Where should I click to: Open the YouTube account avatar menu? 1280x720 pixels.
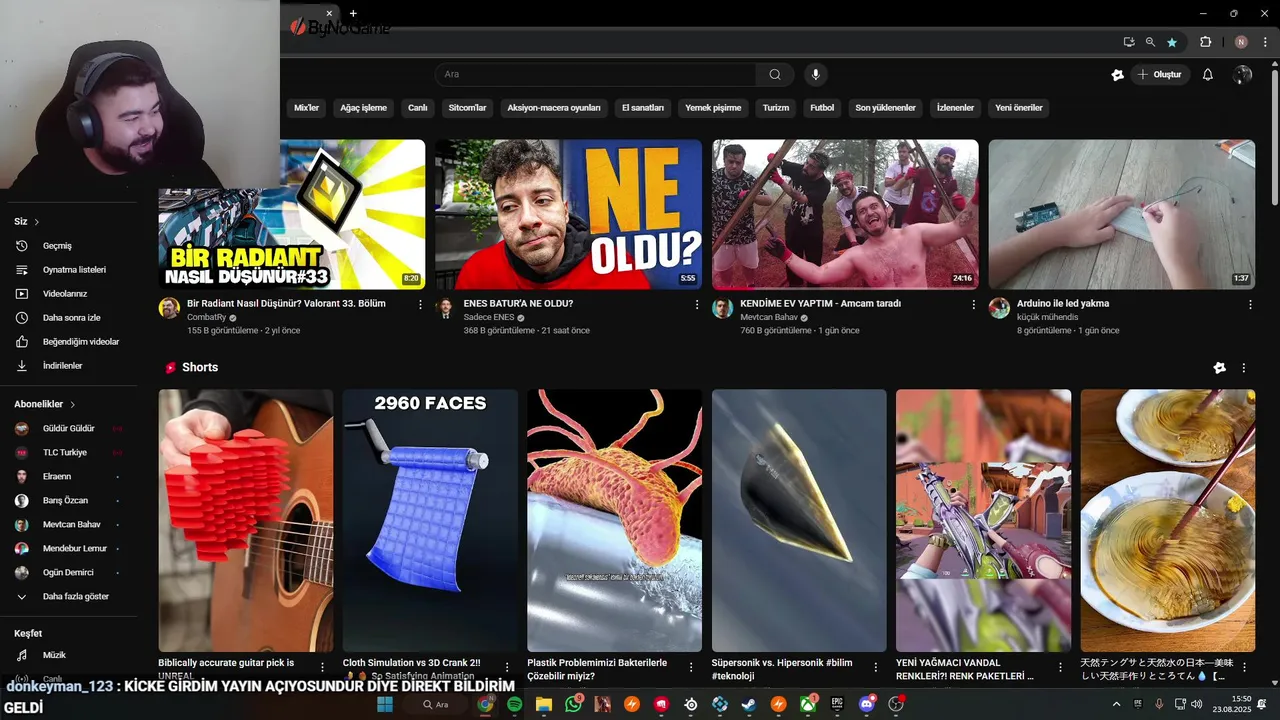[1243, 74]
